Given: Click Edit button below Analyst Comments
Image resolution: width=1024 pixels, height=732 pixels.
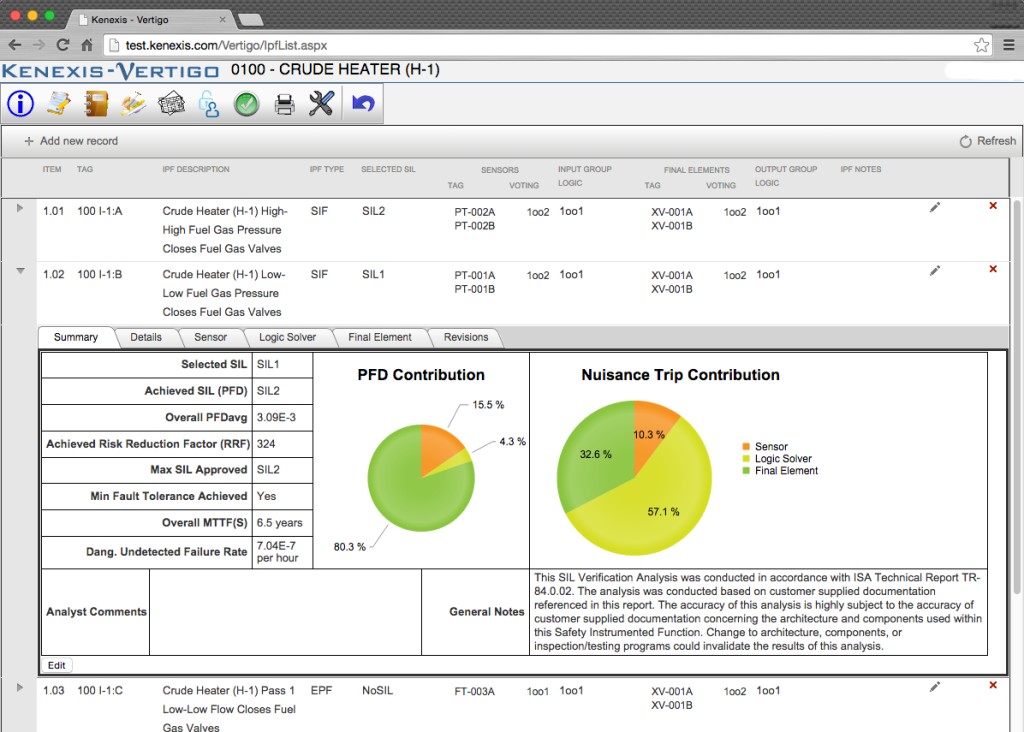Looking at the screenshot, I should (57, 665).
